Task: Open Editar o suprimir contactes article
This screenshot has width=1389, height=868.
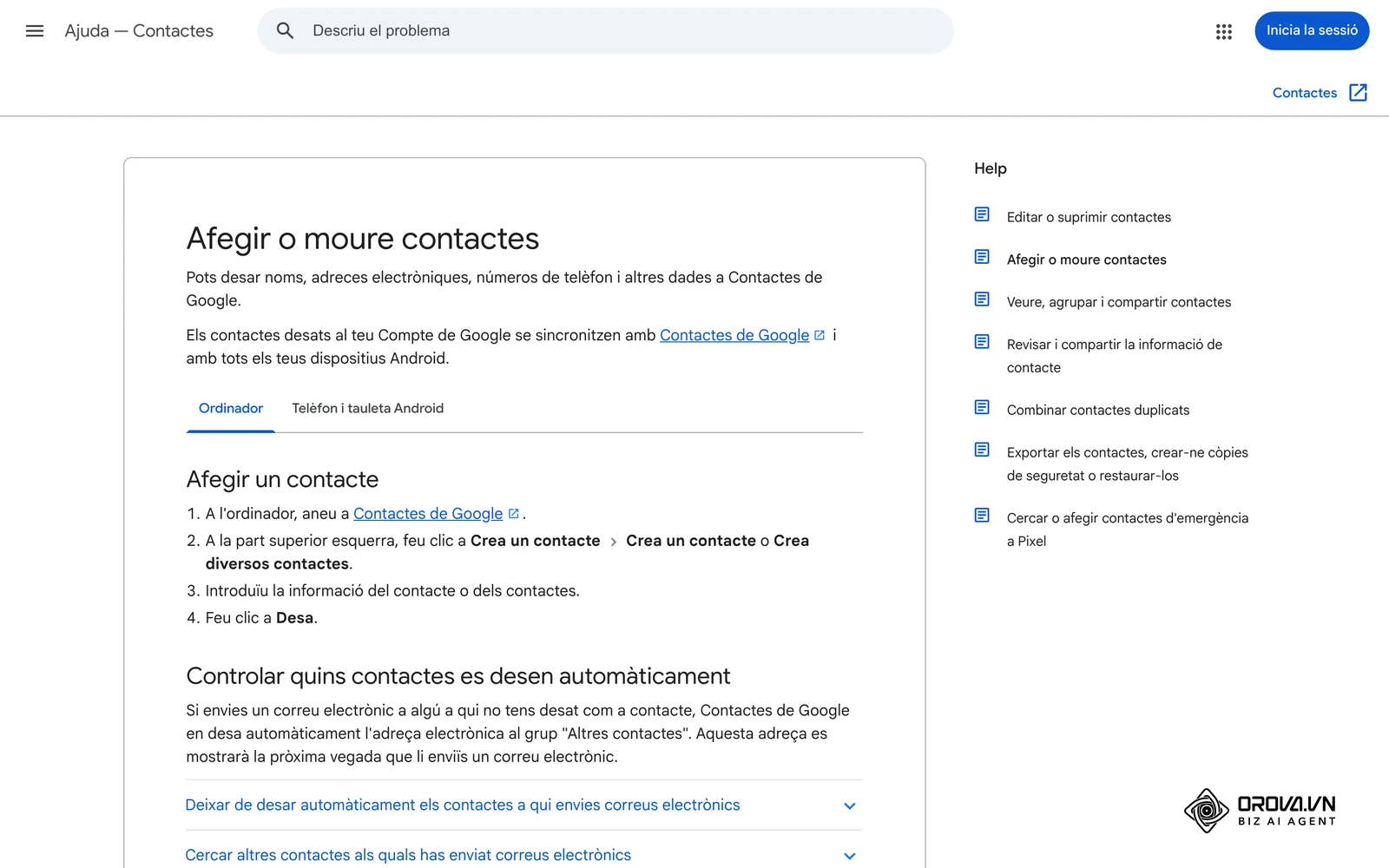Action: tap(1089, 217)
